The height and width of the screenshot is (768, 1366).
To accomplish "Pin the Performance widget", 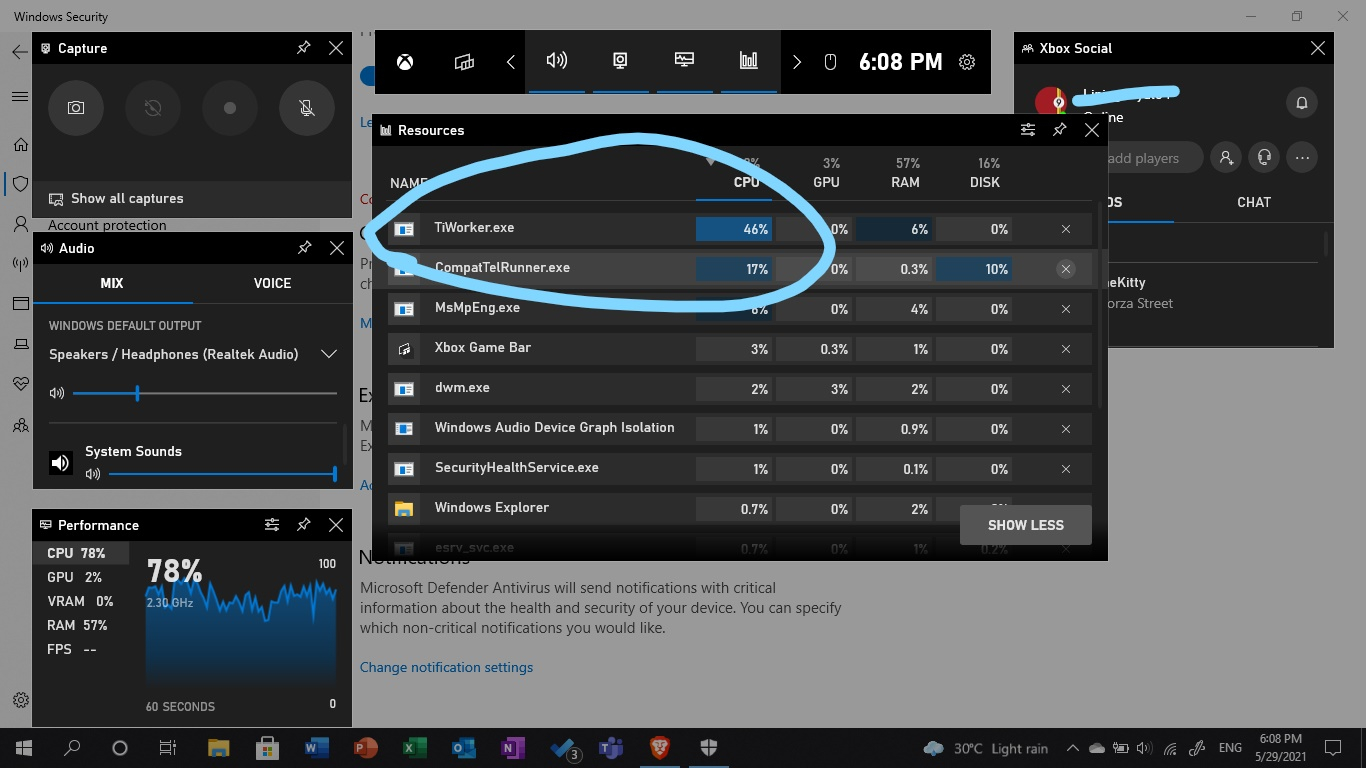I will [304, 525].
